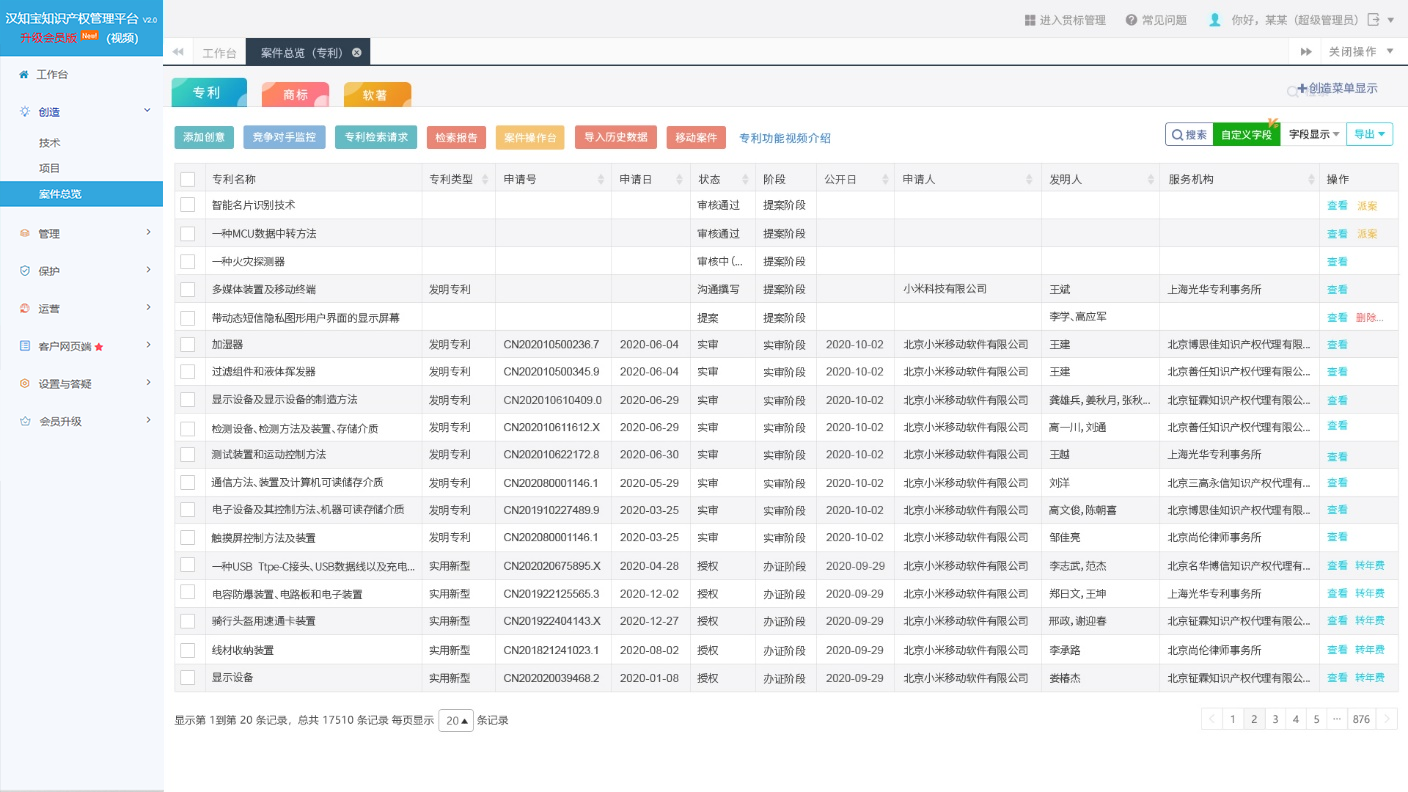Select the checkbox for 加湿器 row
Viewport: 1408px width, 792px height.
[188, 344]
